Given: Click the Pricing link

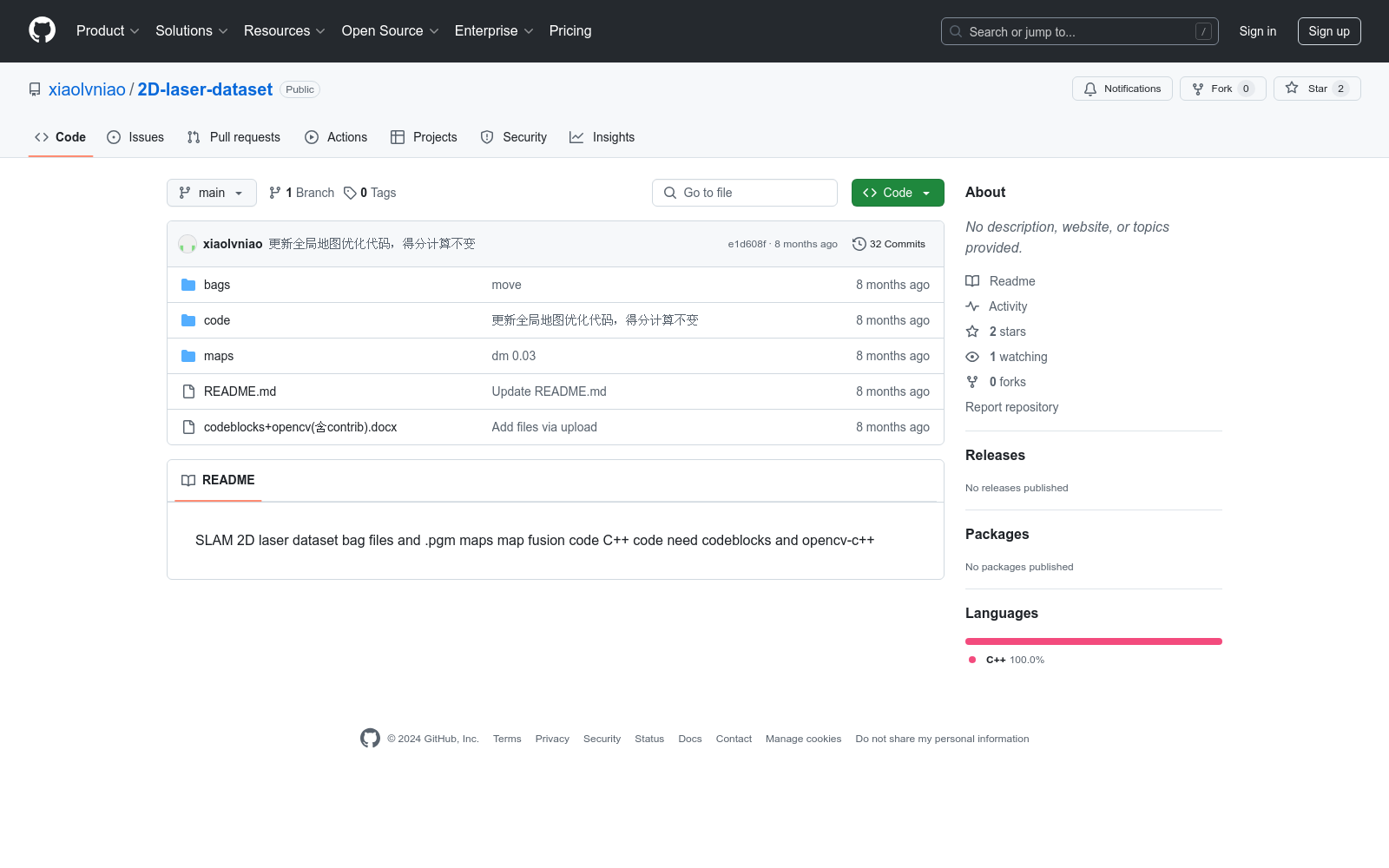Looking at the screenshot, I should tap(570, 30).
